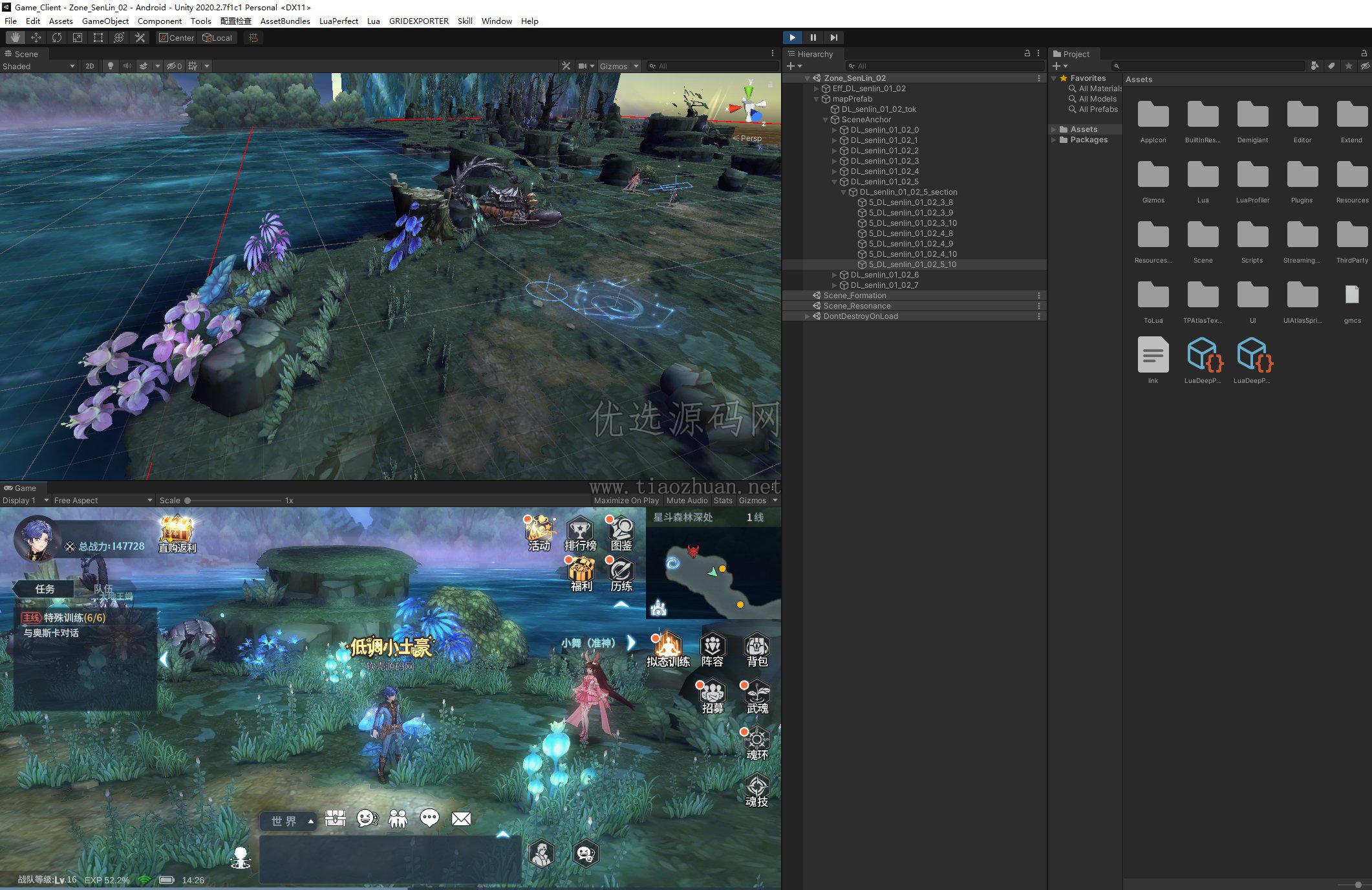Expand DL_senlin_01_02_6 in Hierarchy

point(835,275)
